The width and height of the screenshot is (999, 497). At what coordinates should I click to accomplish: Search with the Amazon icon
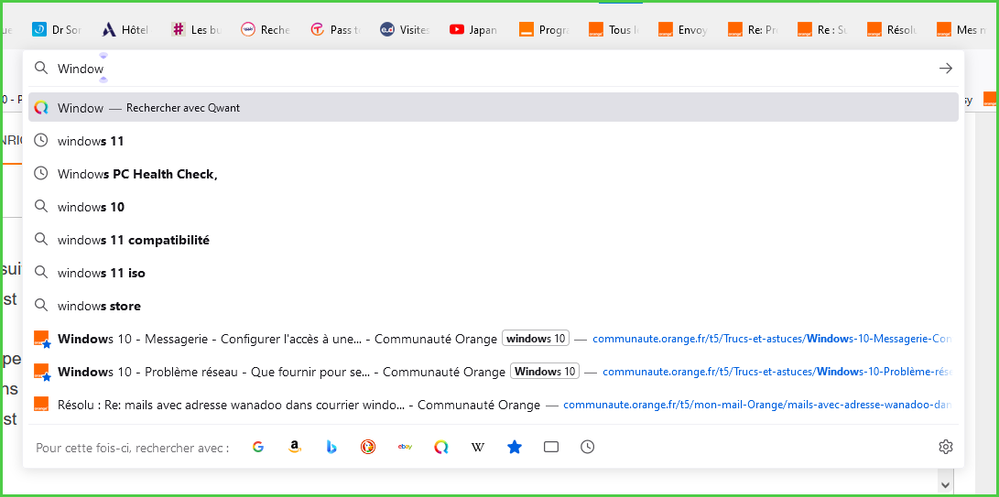295,447
